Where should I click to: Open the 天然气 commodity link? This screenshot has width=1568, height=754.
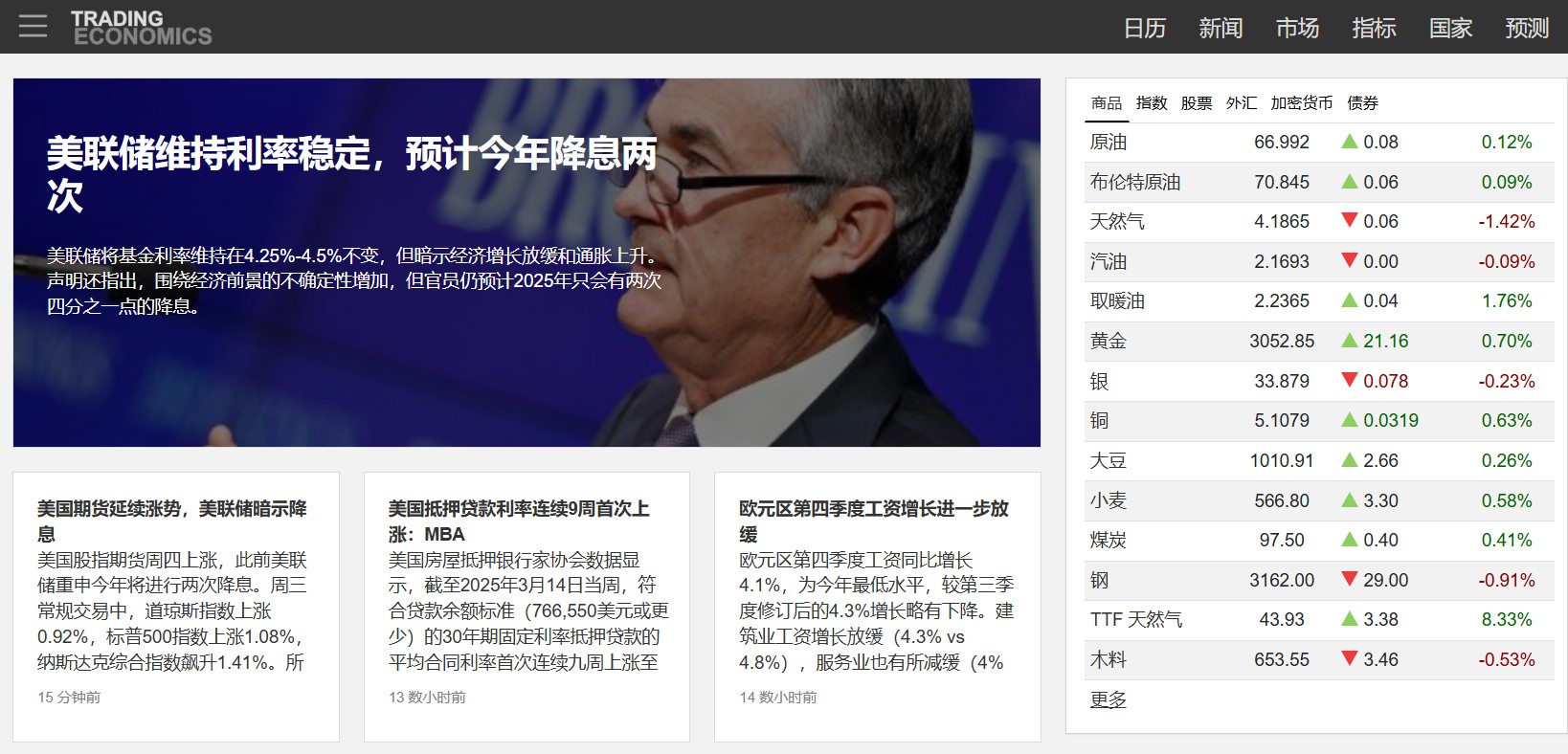point(1117,221)
